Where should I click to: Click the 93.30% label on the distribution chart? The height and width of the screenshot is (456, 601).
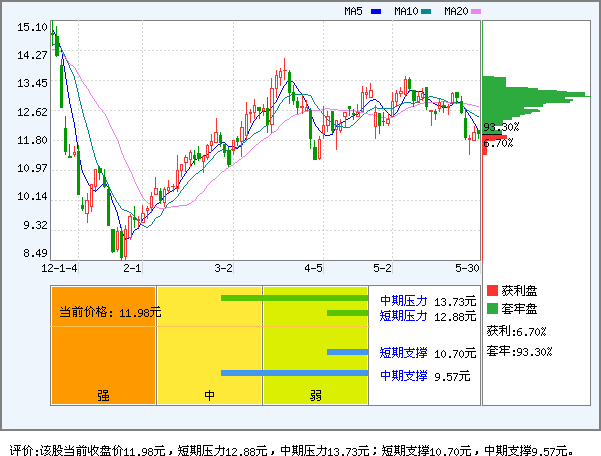point(500,127)
